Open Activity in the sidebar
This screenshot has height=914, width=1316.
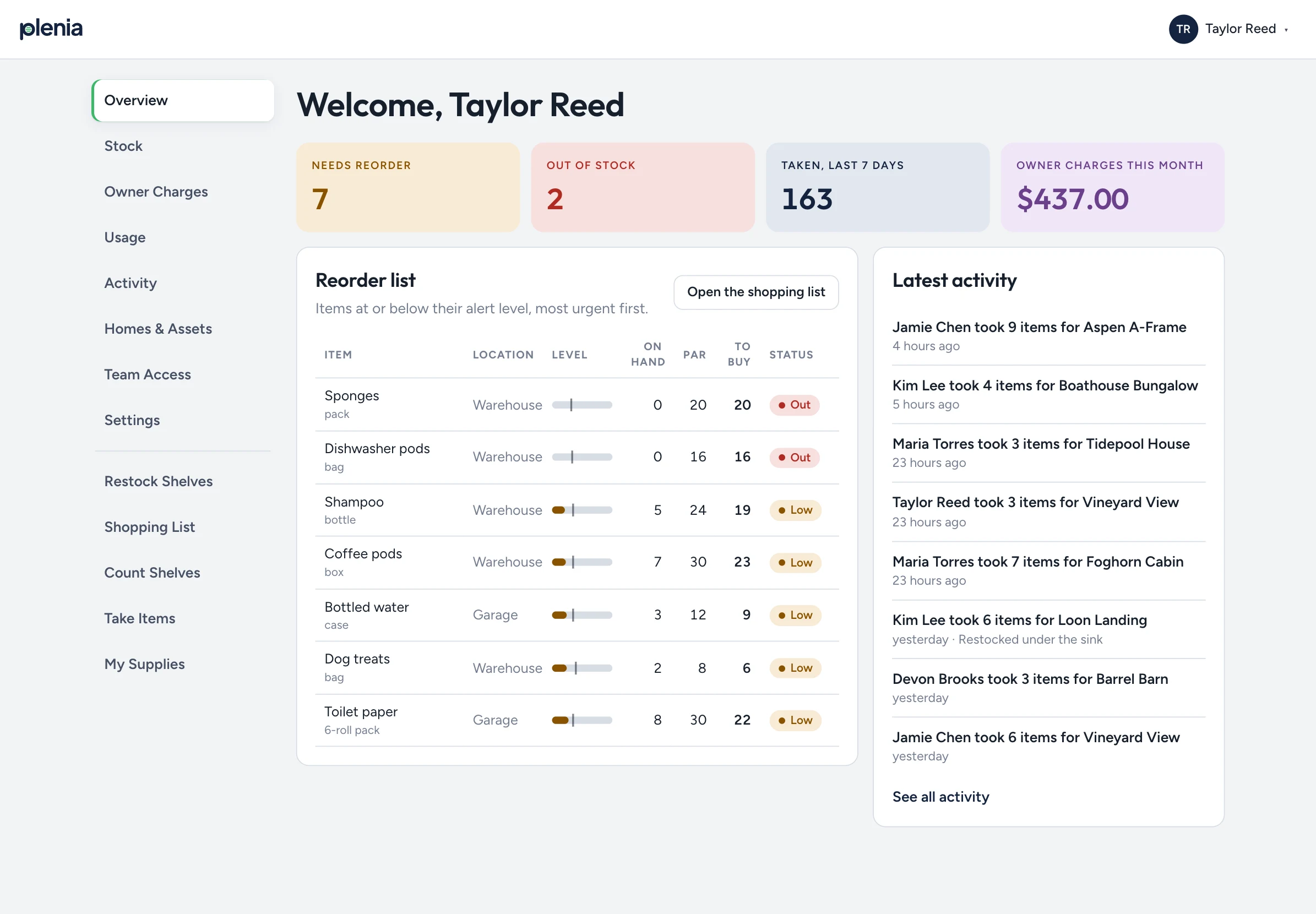[x=130, y=283]
